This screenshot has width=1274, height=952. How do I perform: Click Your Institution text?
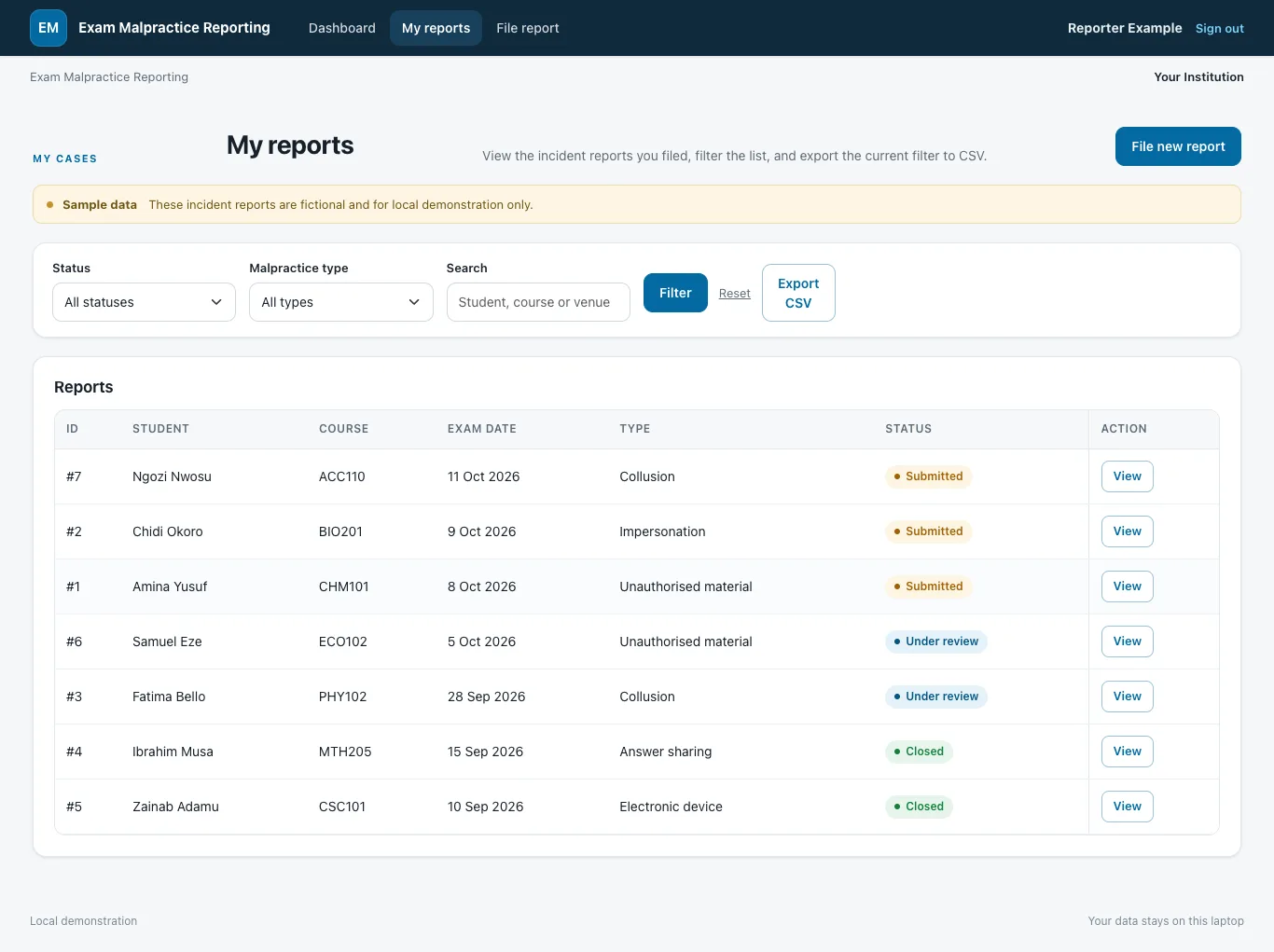tap(1198, 77)
